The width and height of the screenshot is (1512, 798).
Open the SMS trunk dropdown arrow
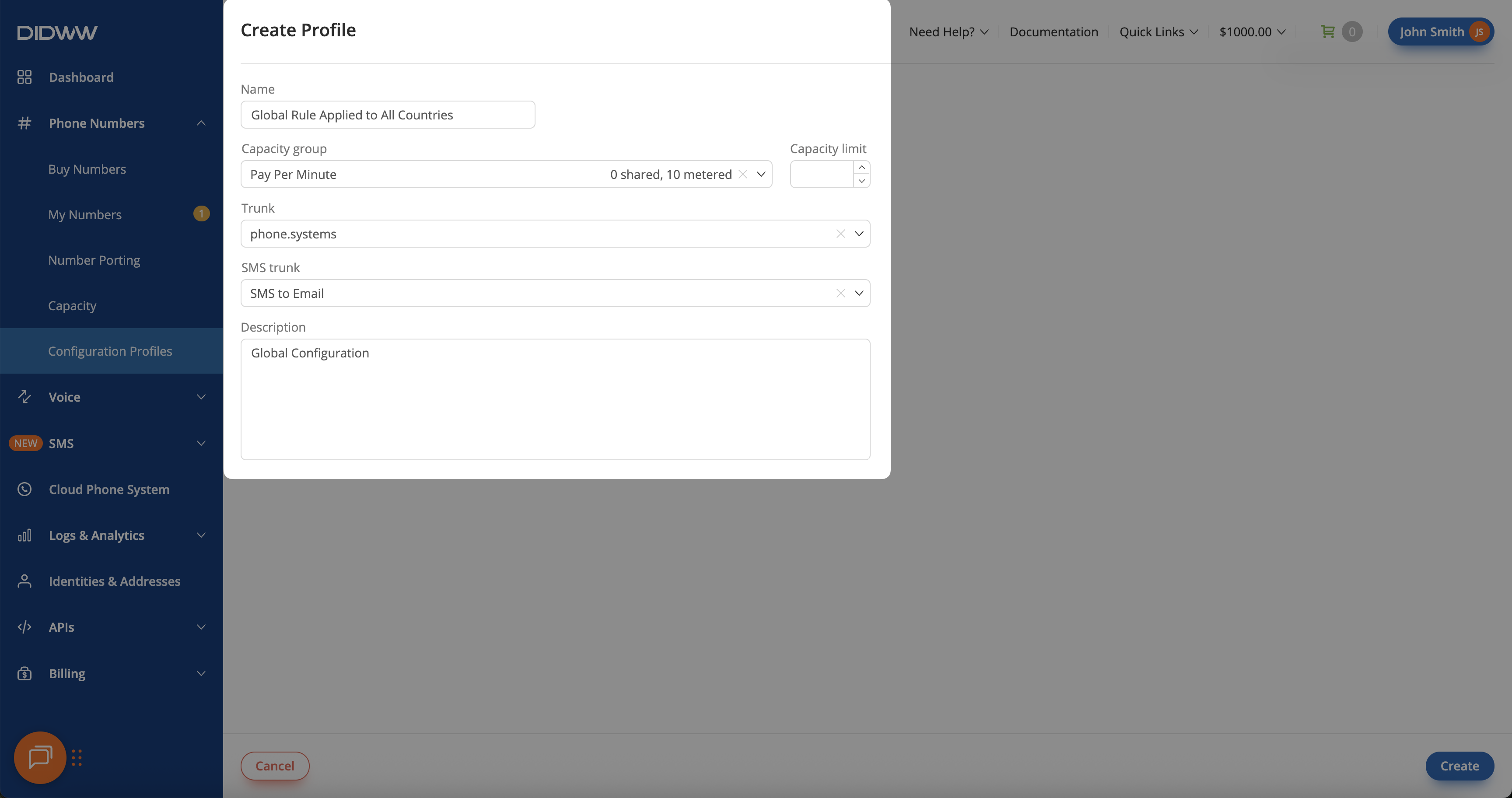click(x=859, y=294)
